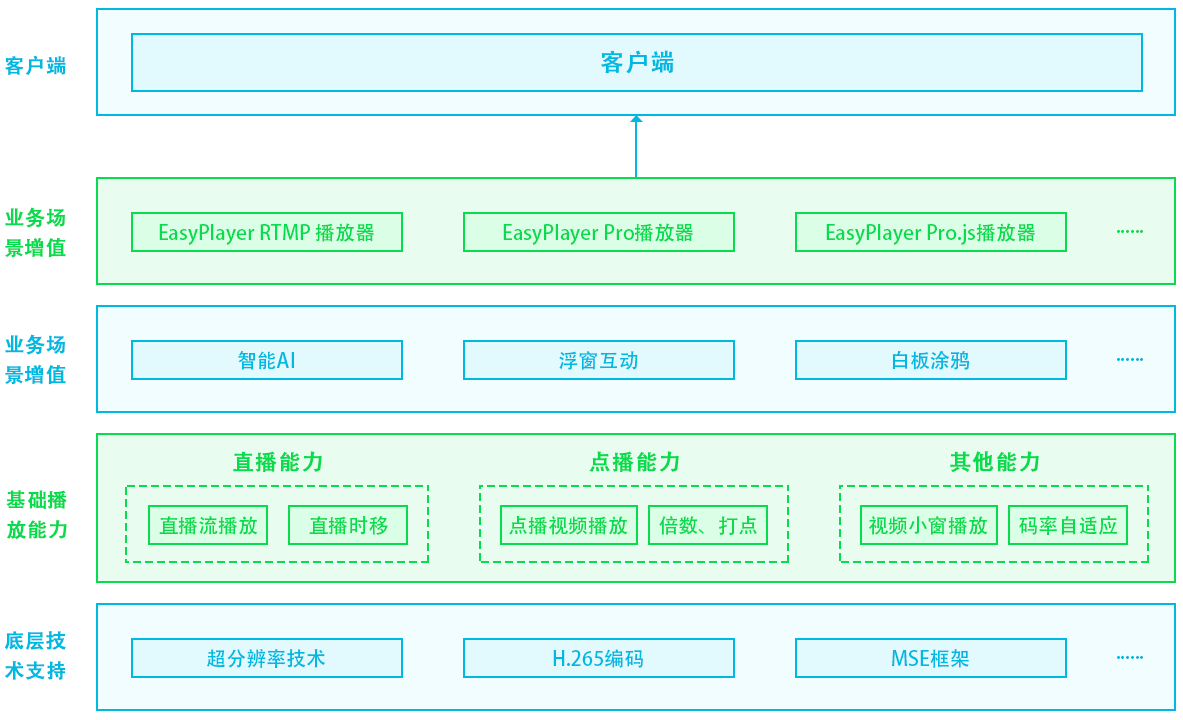Select the 超分辨率技术 block
This screenshot has width=1183, height=720.
tap(266, 658)
